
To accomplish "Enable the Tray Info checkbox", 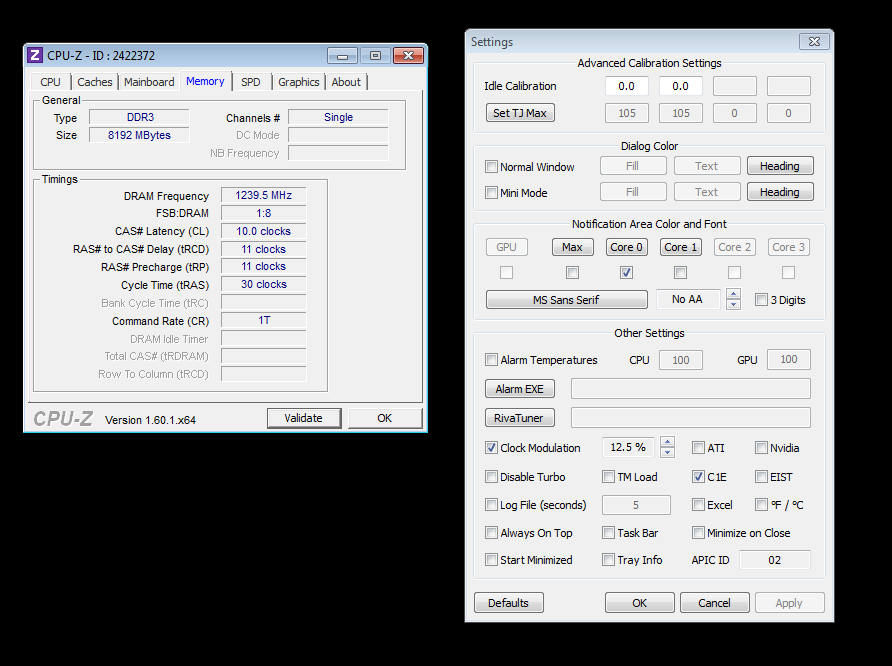I will tap(608, 560).
